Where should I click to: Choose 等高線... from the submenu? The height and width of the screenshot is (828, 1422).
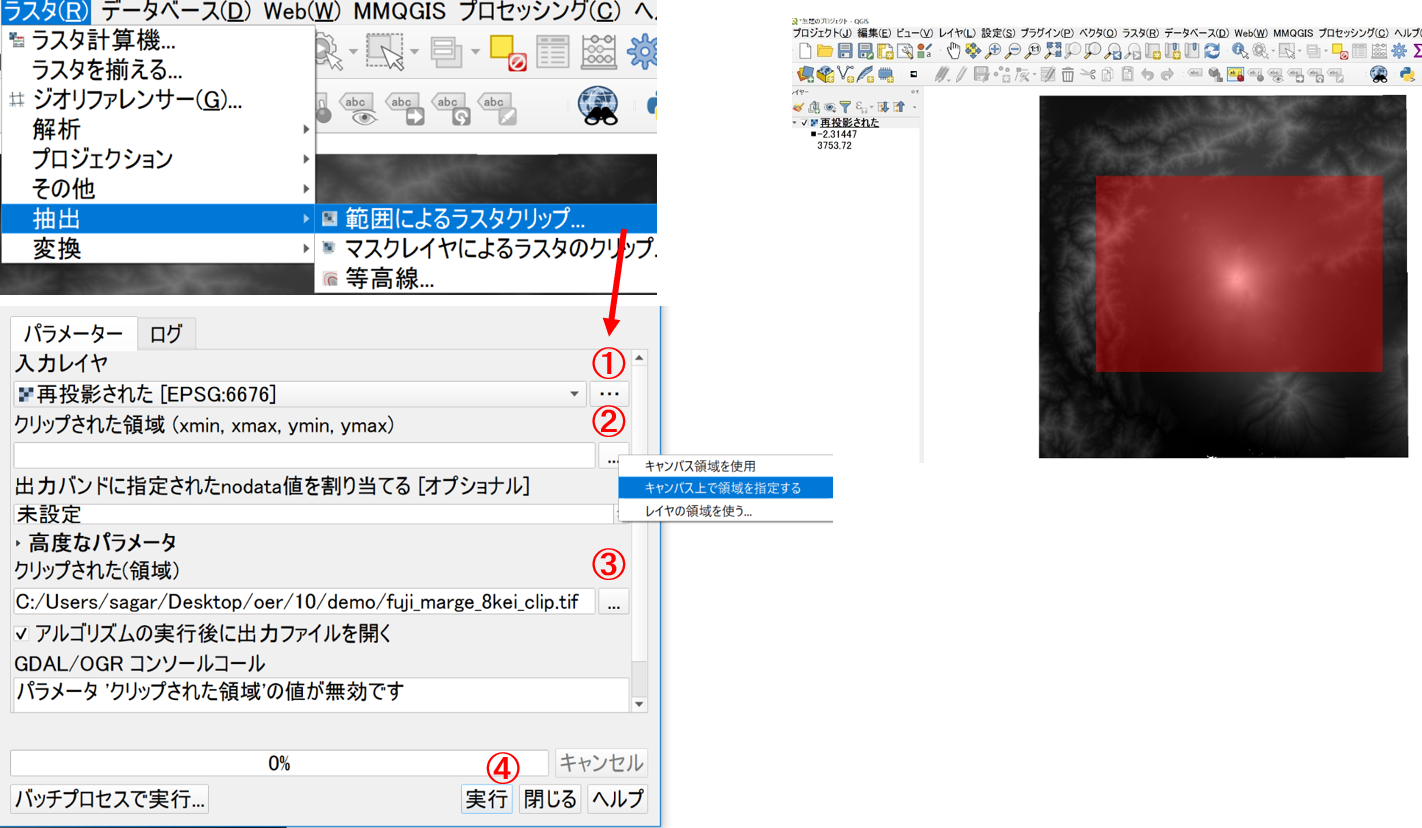487,280
